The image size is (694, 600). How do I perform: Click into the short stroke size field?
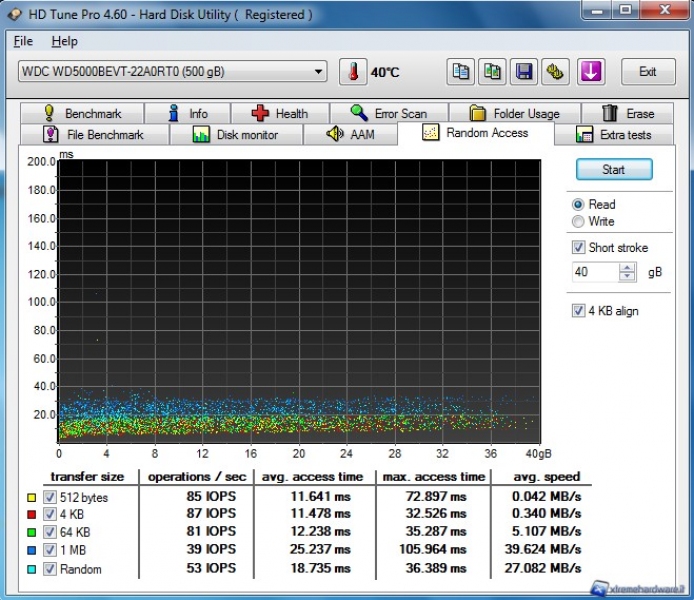click(x=594, y=272)
